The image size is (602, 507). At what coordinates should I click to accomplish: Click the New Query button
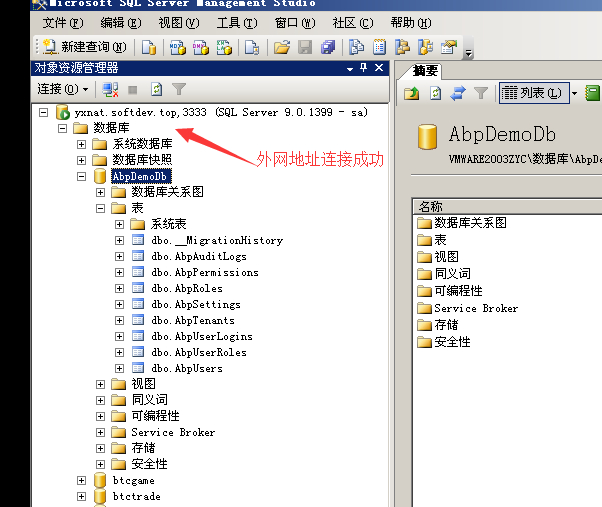[84, 47]
